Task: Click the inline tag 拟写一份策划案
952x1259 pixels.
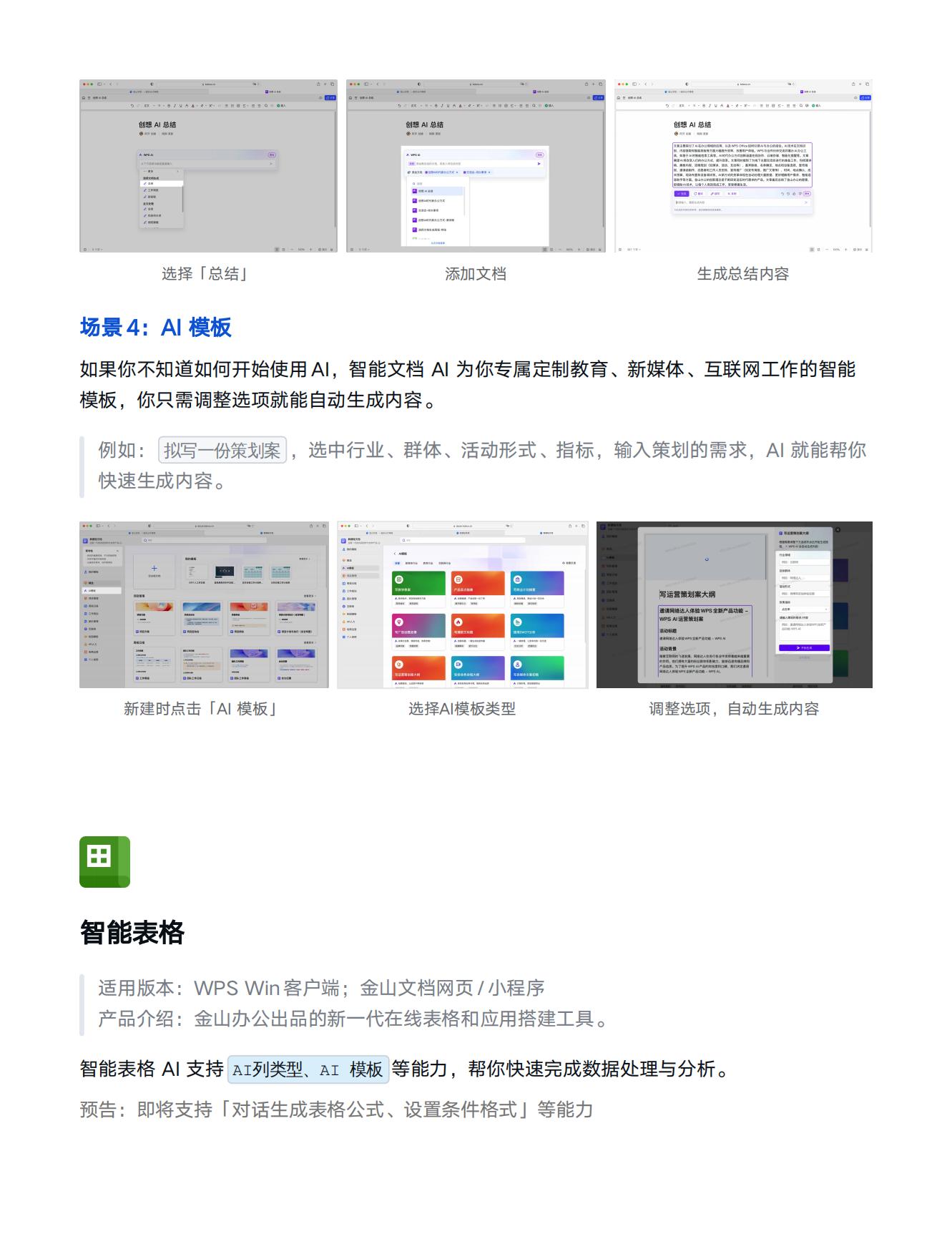Action: (222, 450)
